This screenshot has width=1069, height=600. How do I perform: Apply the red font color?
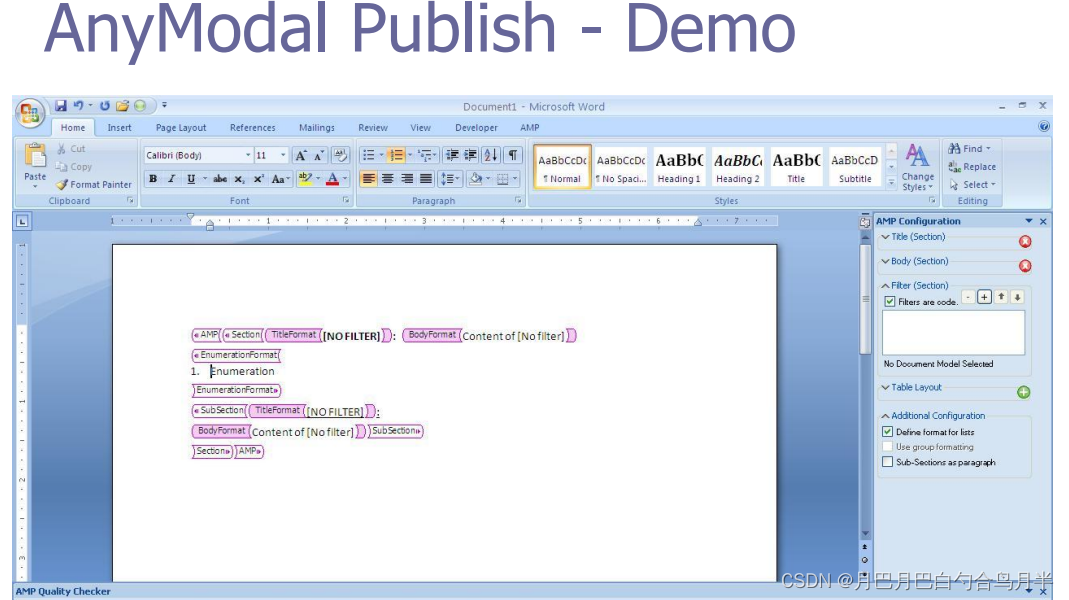point(333,179)
